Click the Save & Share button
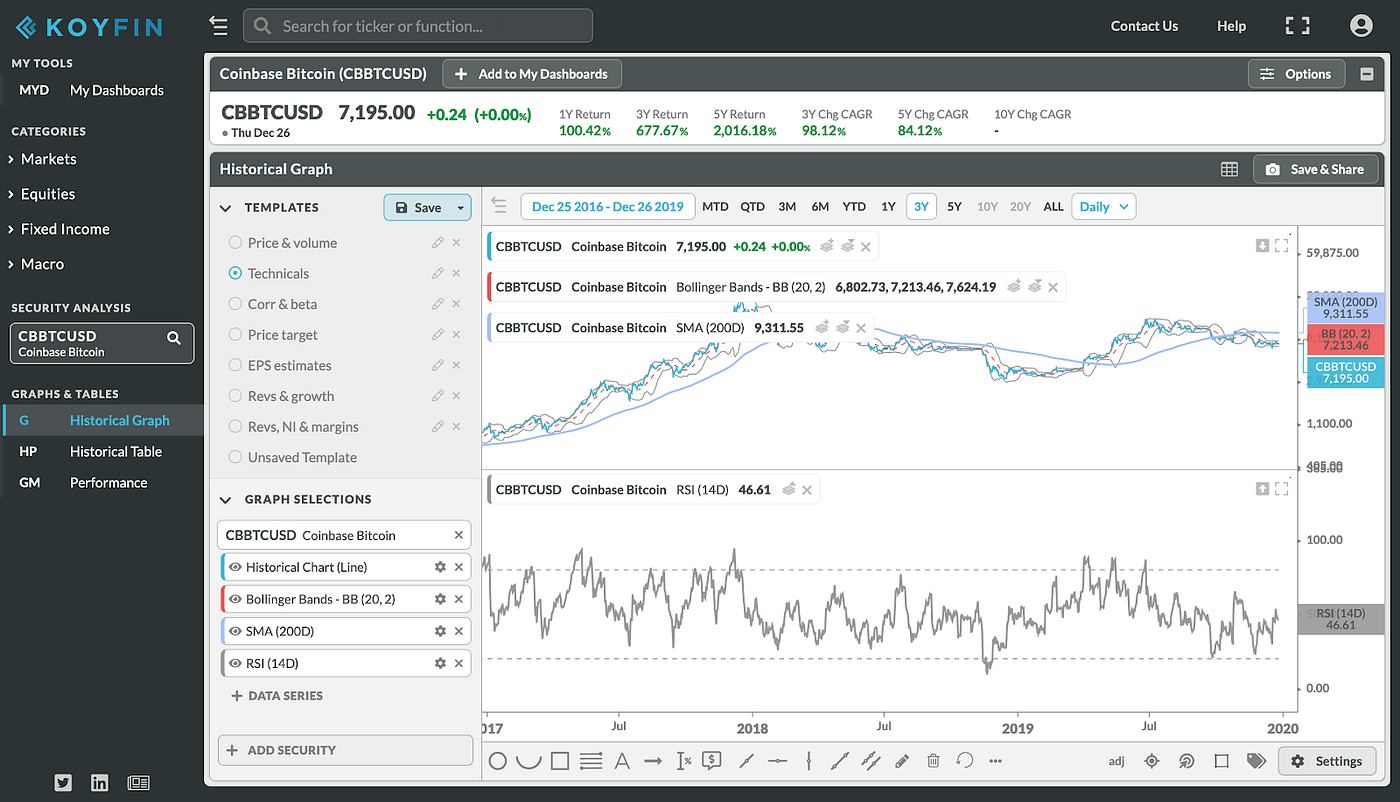Screen dimensions: 1400x802 point(1316,169)
